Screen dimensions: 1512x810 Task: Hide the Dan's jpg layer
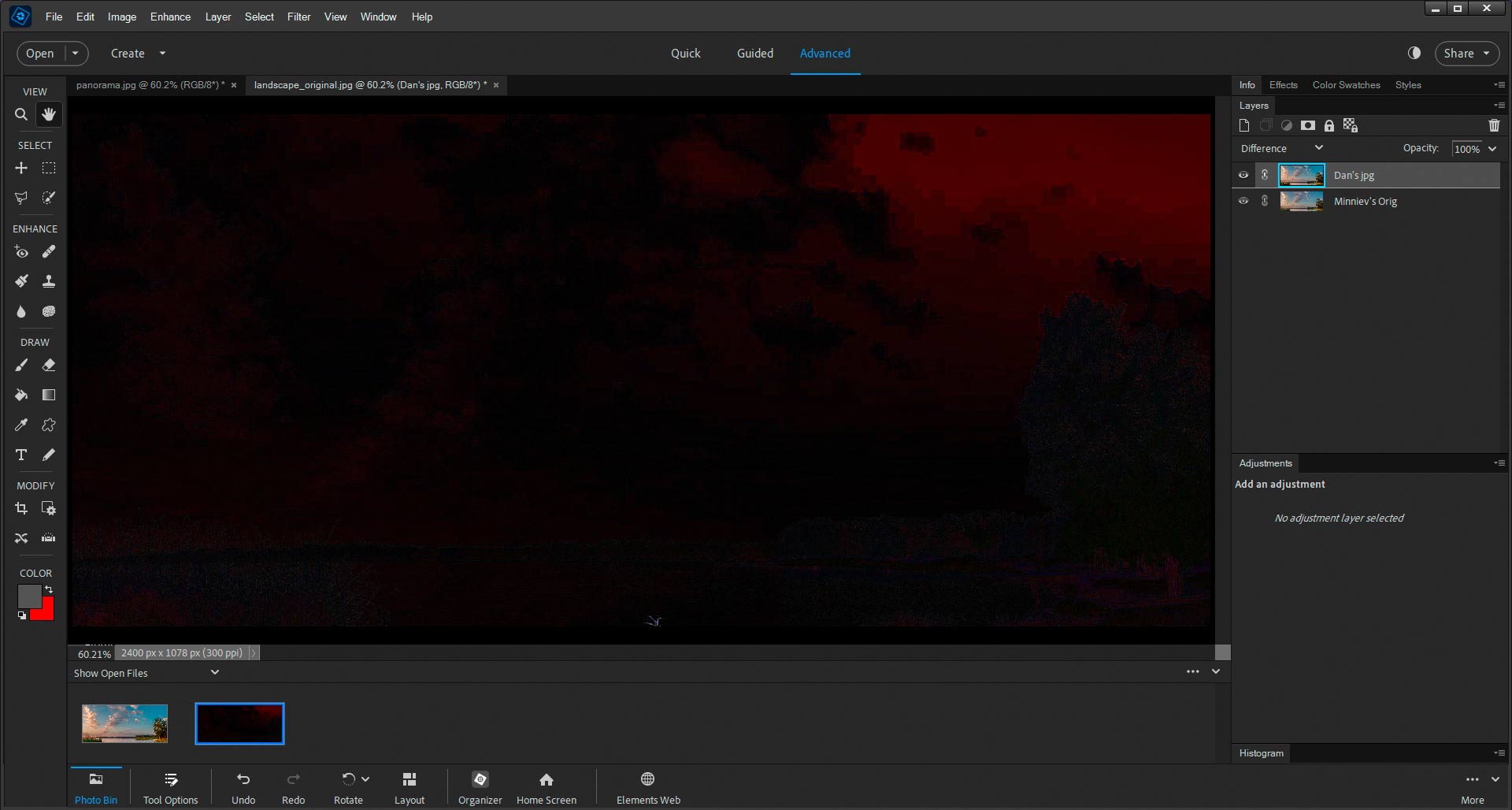(1243, 175)
